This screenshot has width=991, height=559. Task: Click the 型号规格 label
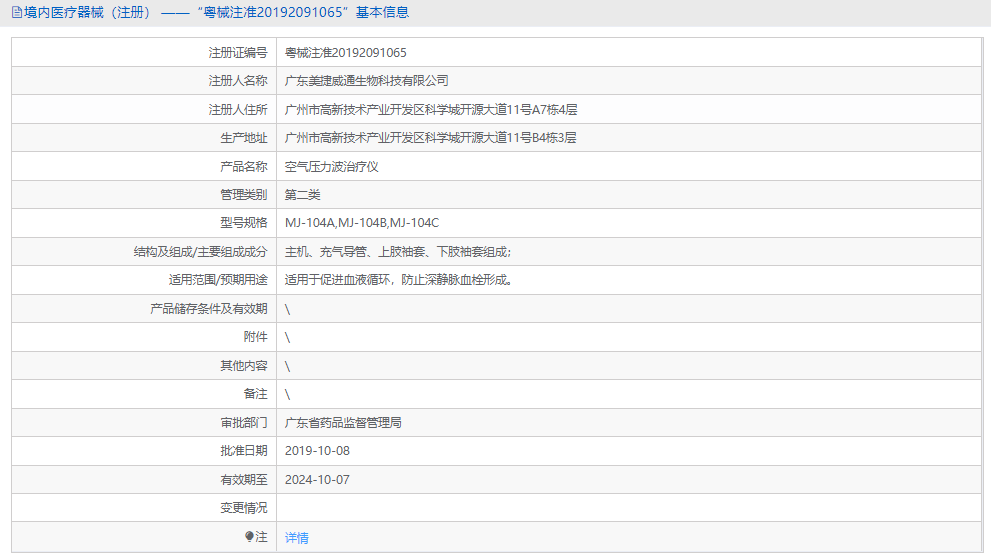[243, 223]
